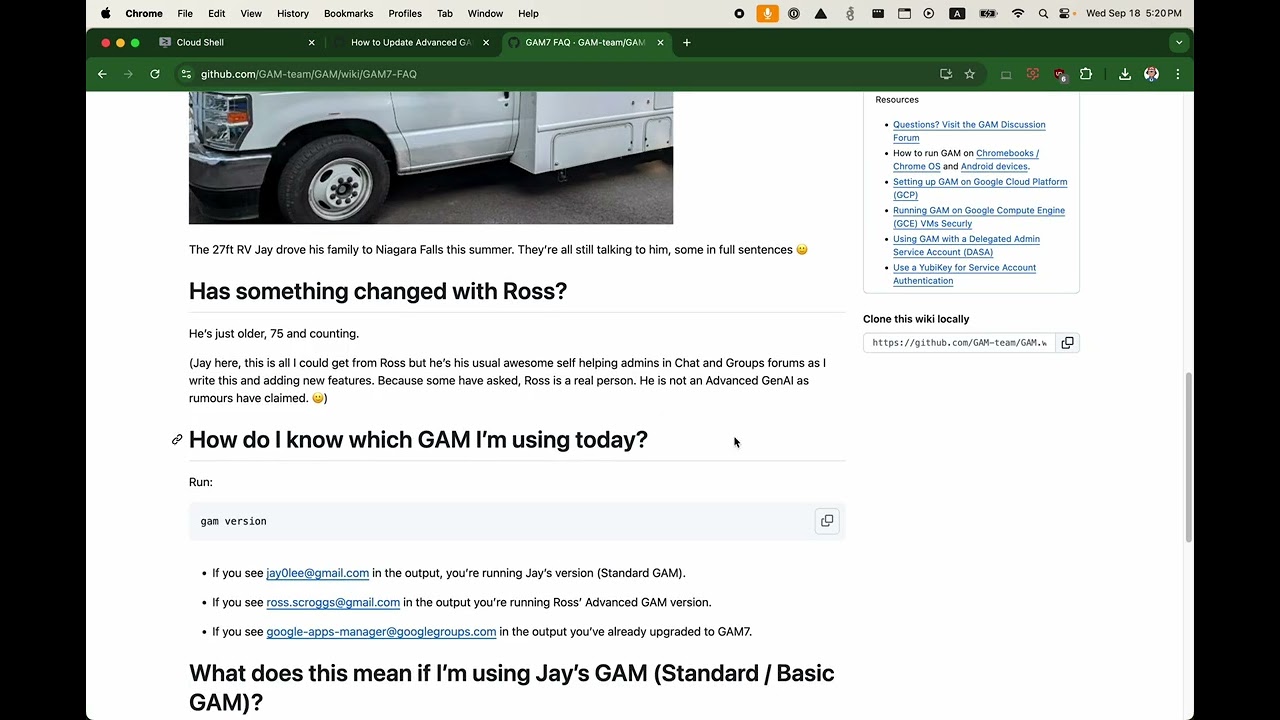Image resolution: width=1280 pixels, height=720 pixels.
Task: Show Chrome downloads
Action: pyautogui.click(x=1125, y=74)
